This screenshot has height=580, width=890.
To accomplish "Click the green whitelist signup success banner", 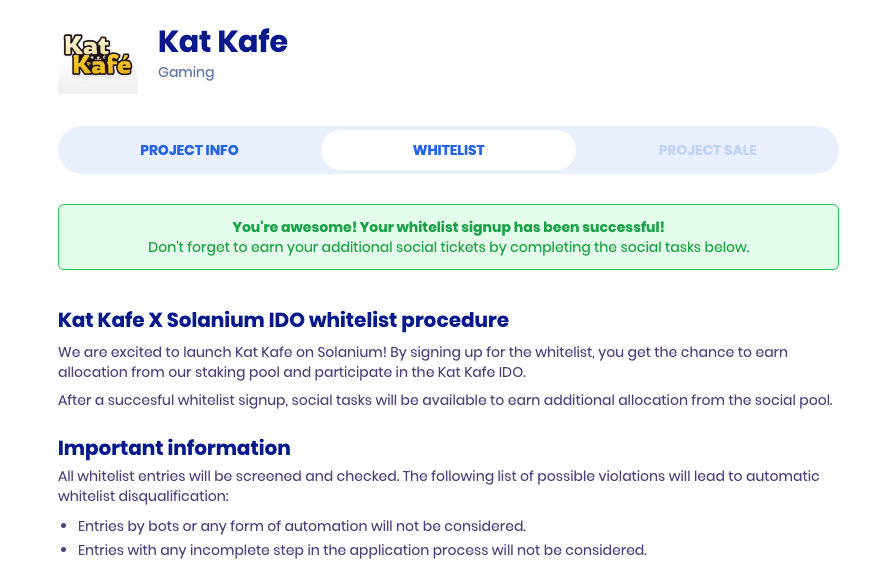I will (448, 237).
